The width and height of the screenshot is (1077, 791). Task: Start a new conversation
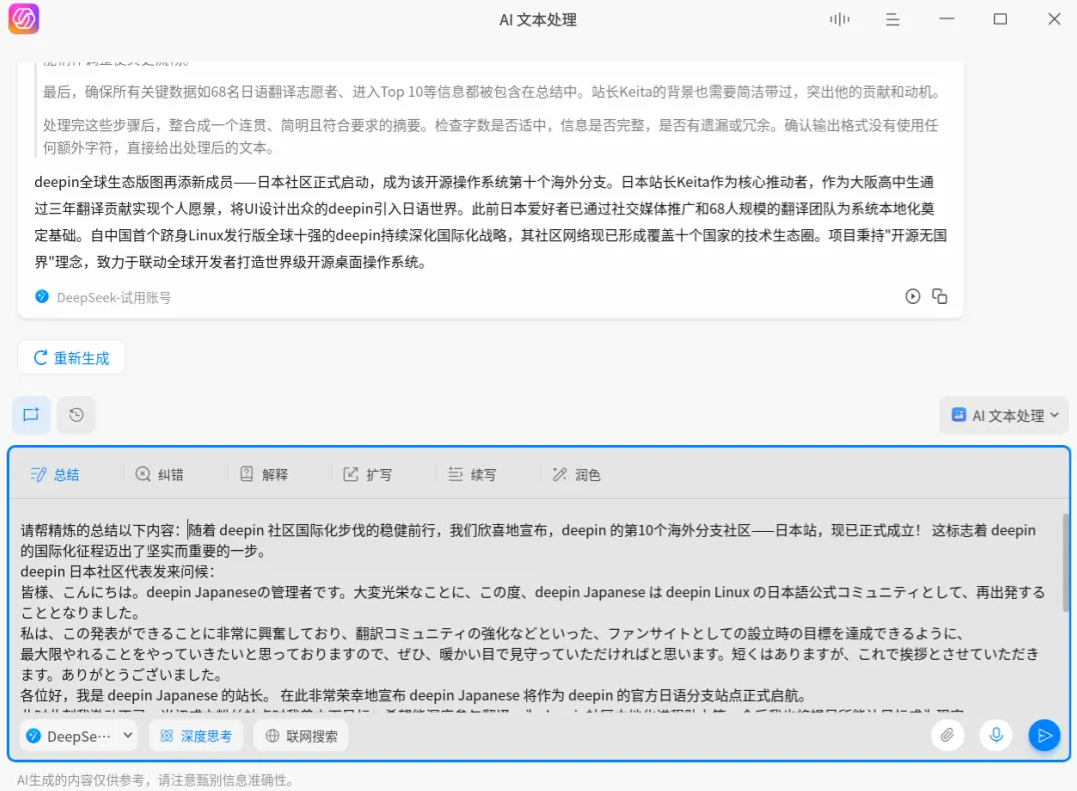(31, 415)
